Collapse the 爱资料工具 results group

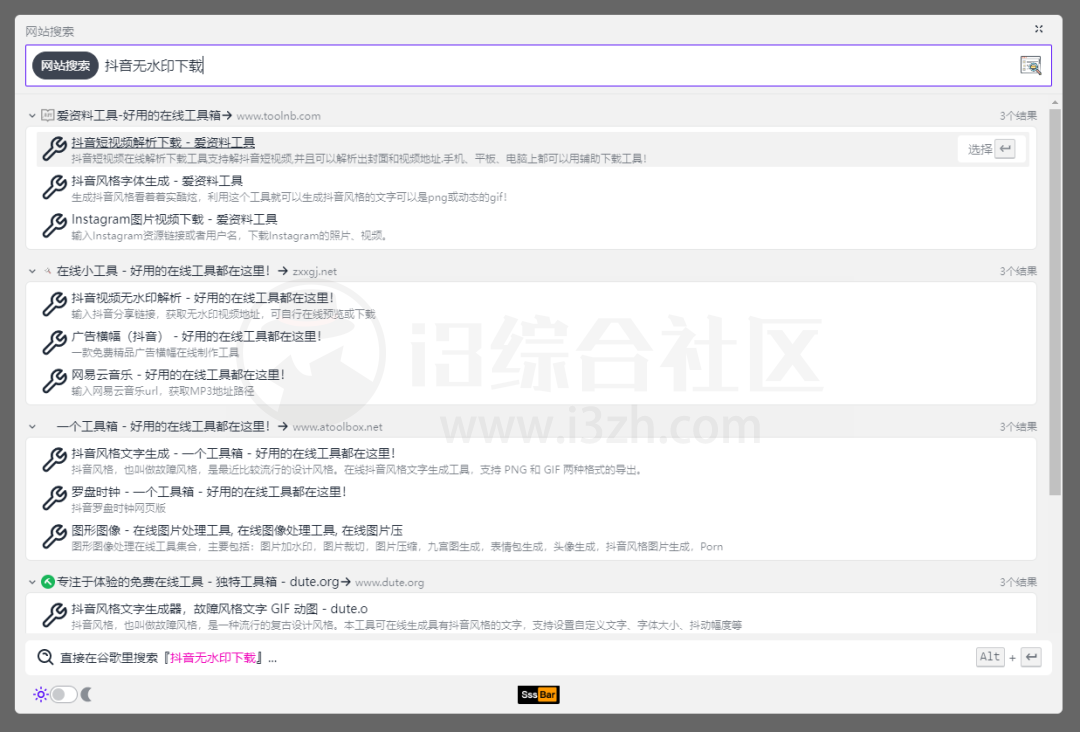[32, 116]
